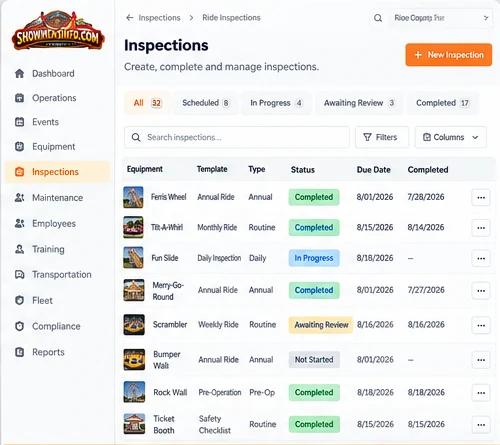Click the Filters button
This screenshot has width=500, height=445.
coord(382,137)
